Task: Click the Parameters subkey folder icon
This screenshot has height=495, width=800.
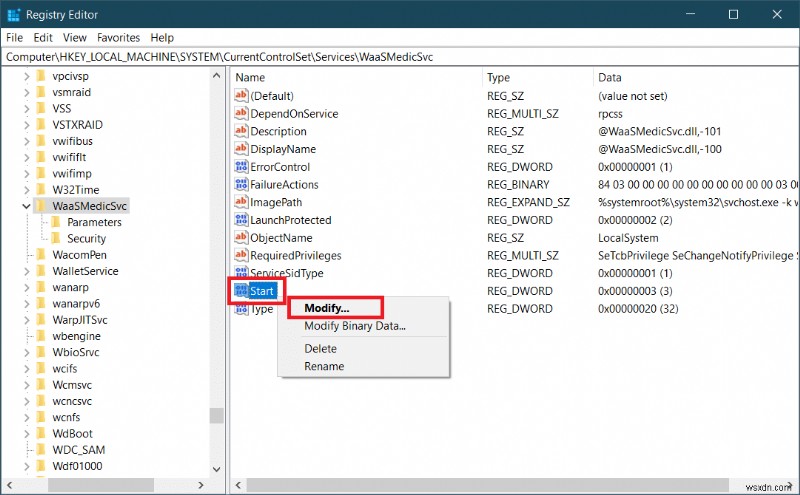Action: pos(56,222)
